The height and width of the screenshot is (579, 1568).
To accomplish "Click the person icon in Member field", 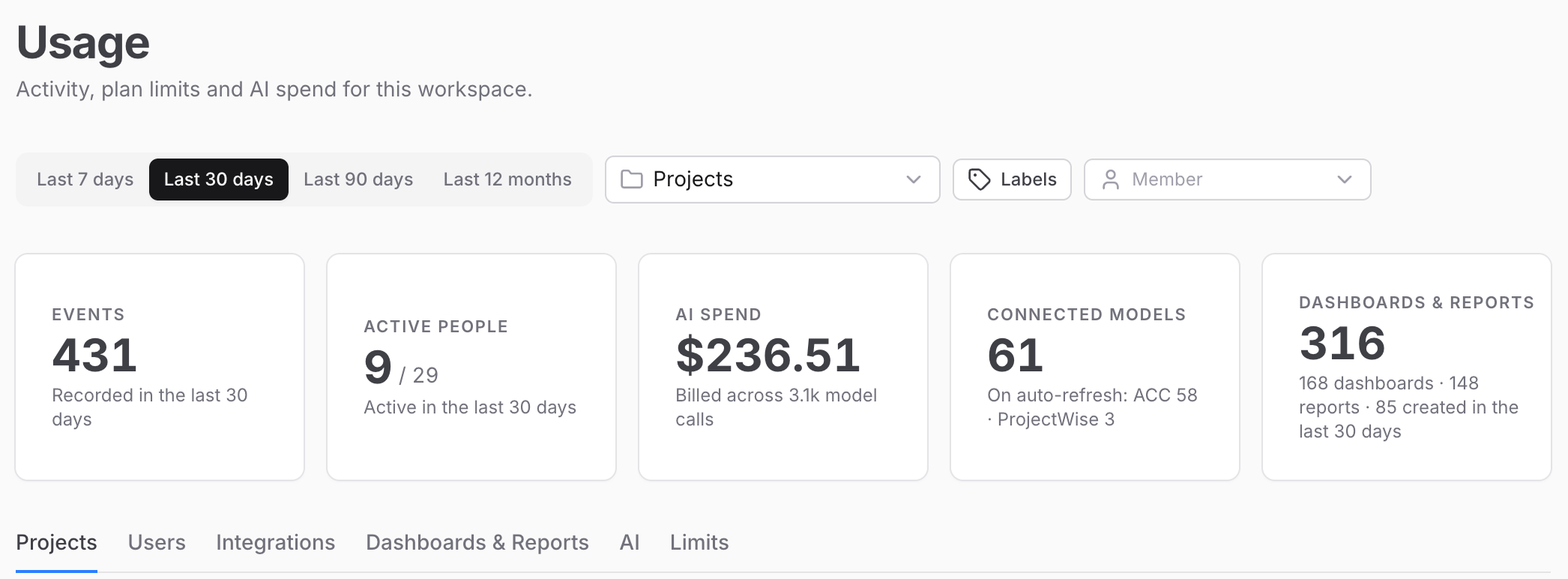I will point(1111,179).
